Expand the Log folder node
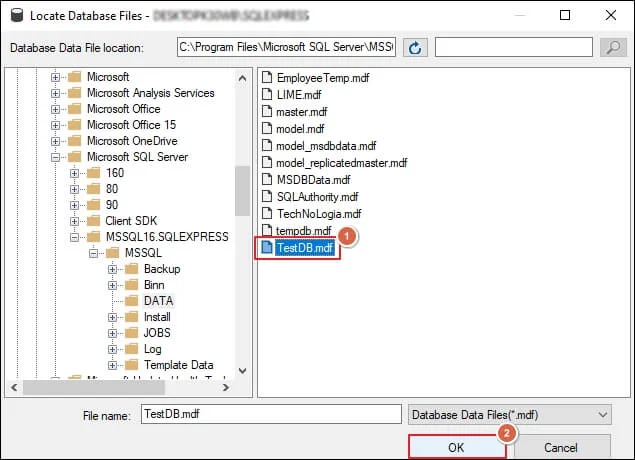 113,349
